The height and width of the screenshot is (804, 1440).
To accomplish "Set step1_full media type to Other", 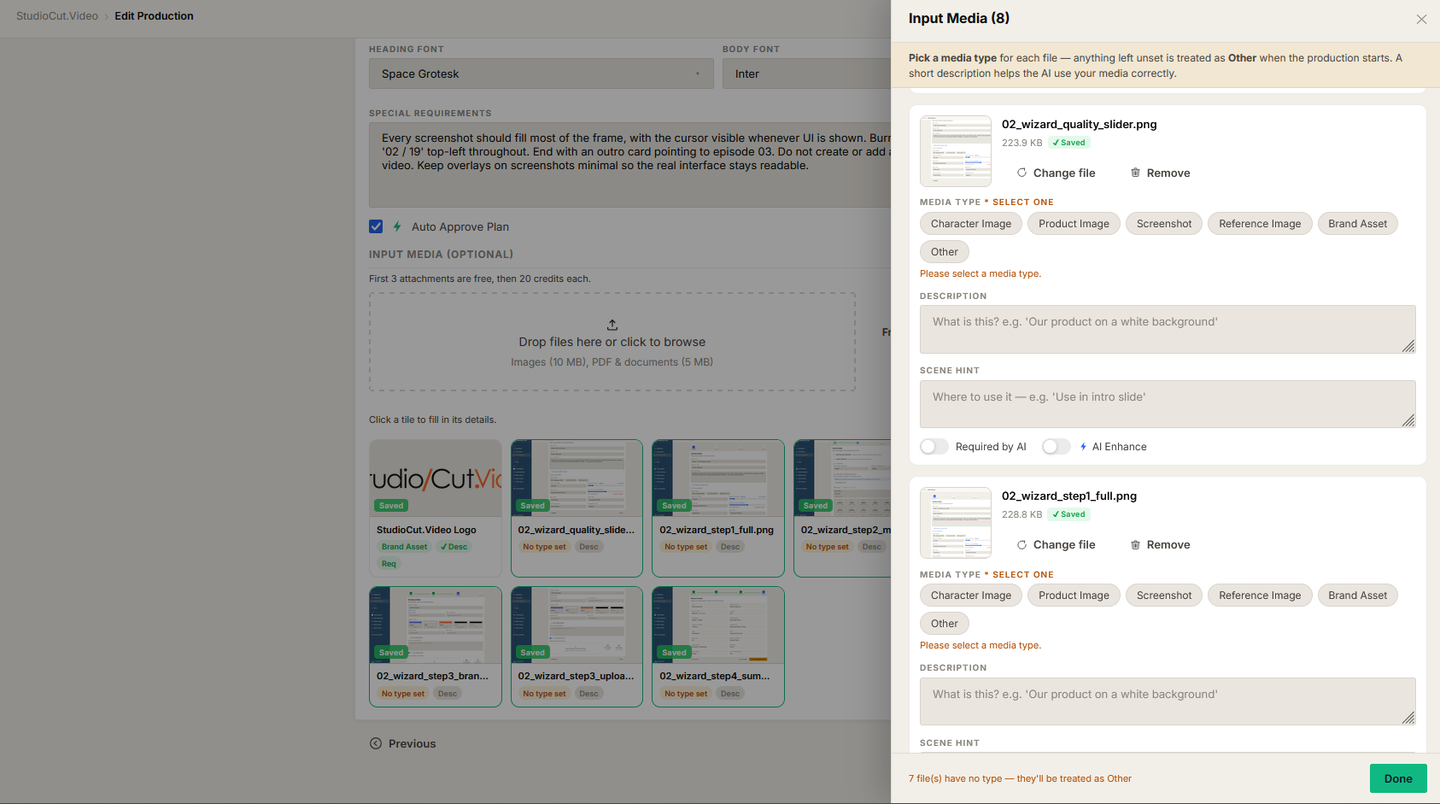I will [945, 624].
